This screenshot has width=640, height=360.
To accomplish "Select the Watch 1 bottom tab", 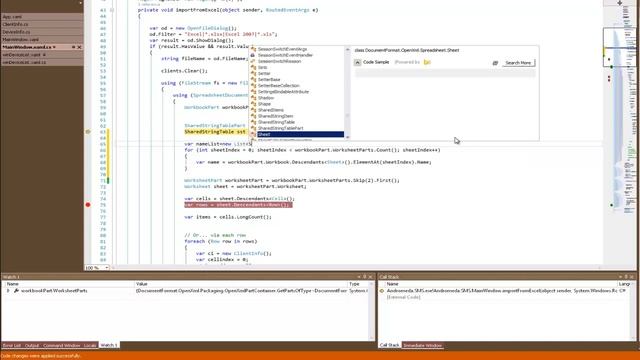I will click(109, 345).
